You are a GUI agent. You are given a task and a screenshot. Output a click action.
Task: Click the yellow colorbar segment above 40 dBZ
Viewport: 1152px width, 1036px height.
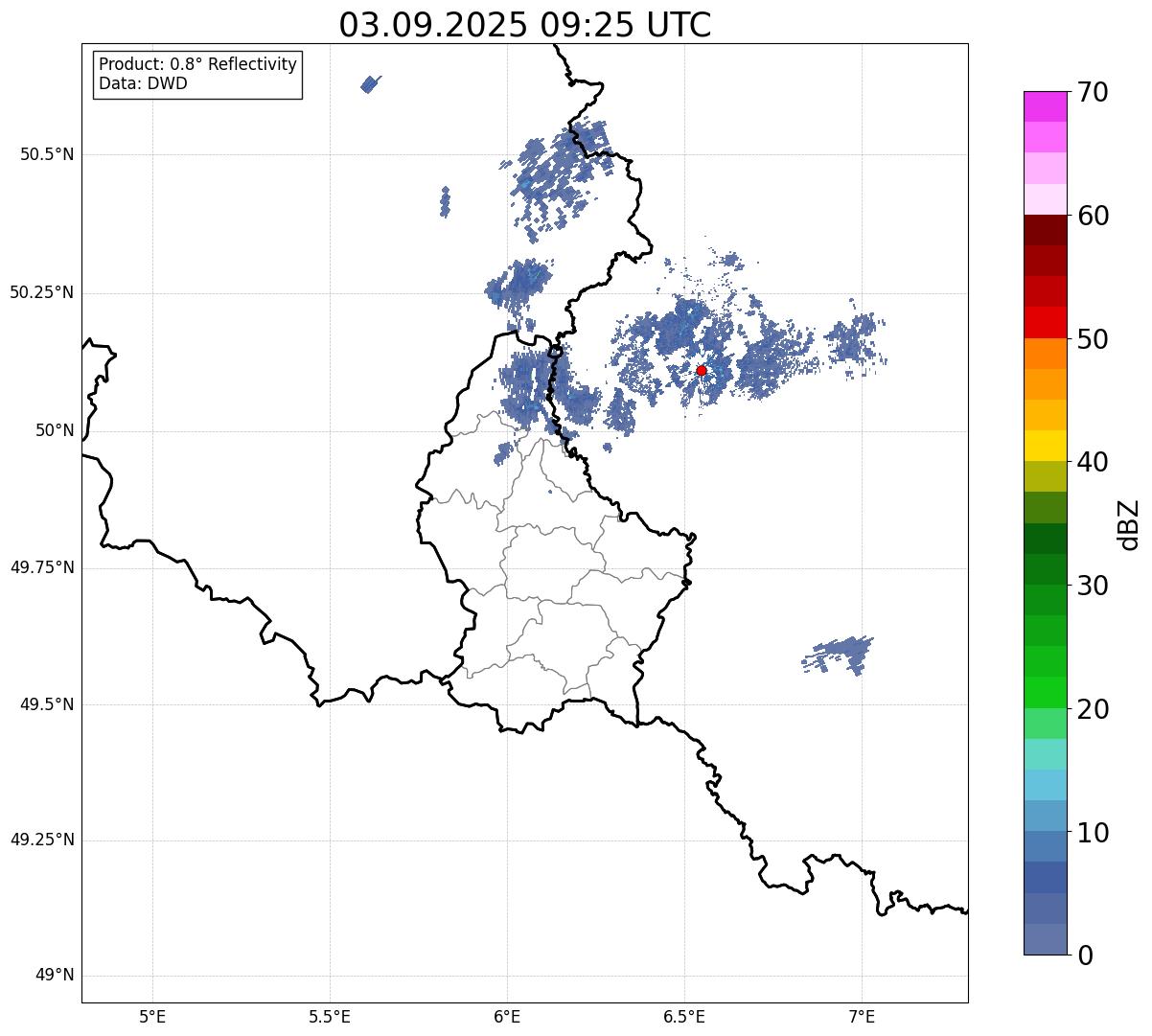tap(1045, 447)
